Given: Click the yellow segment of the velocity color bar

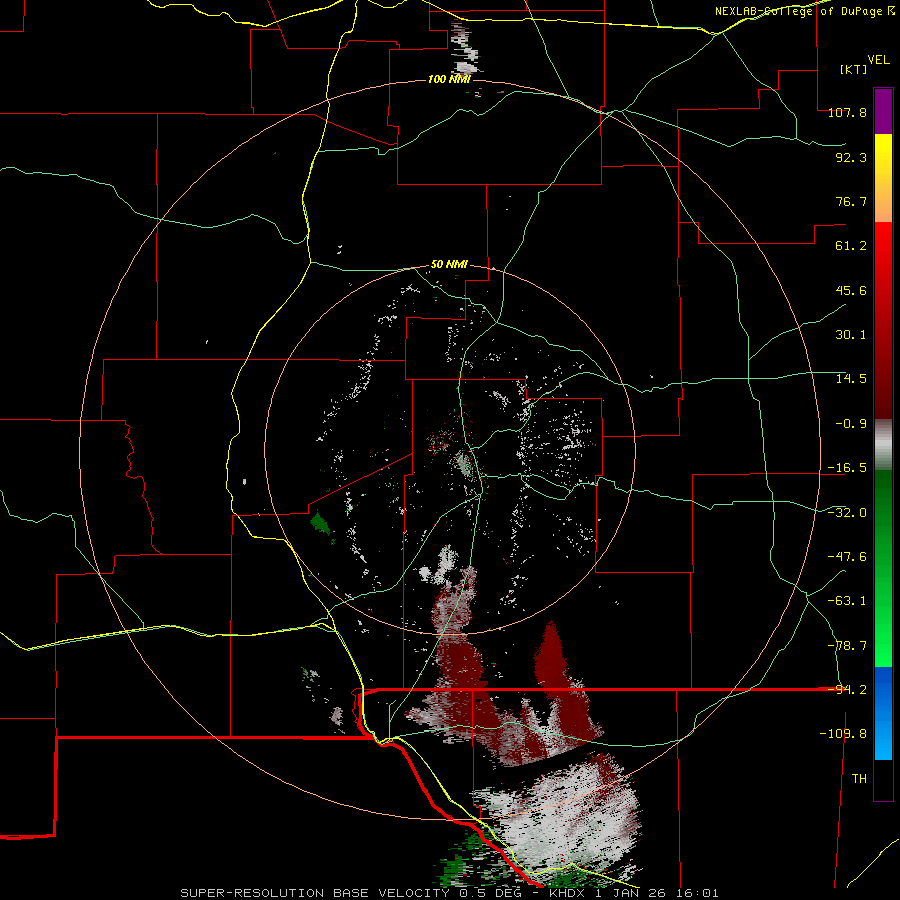Looking at the screenshot, I should (883, 178).
